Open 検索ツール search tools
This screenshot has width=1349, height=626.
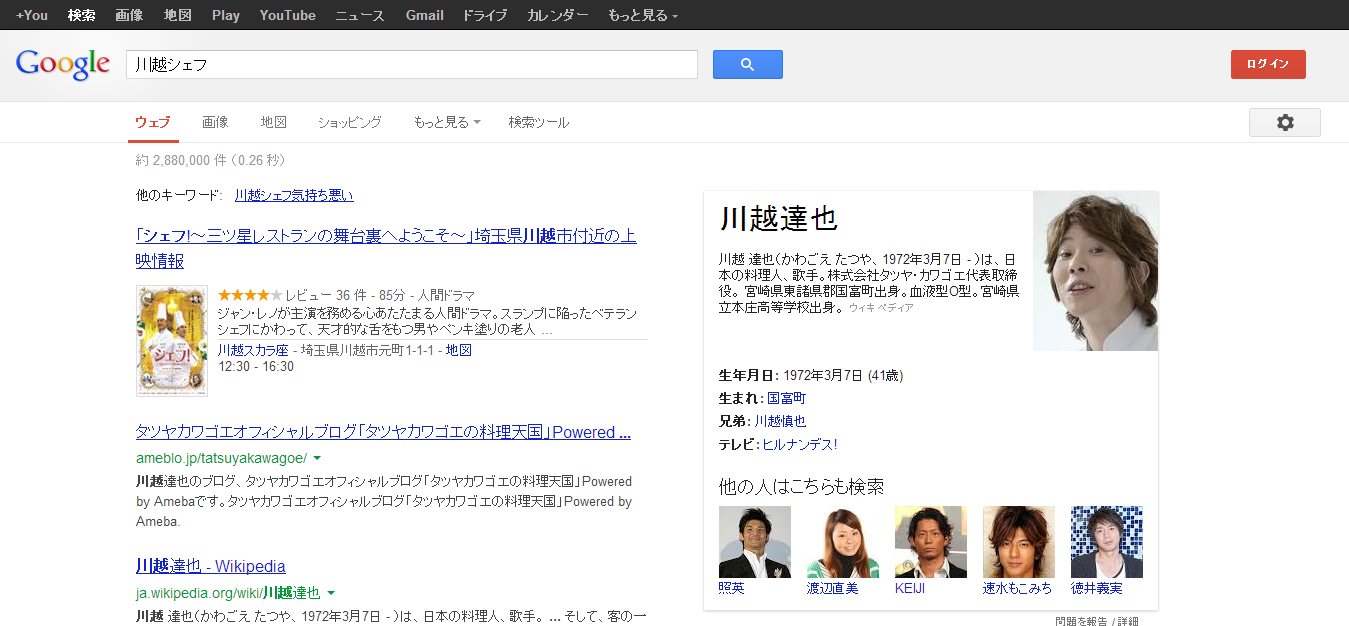coord(538,122)
